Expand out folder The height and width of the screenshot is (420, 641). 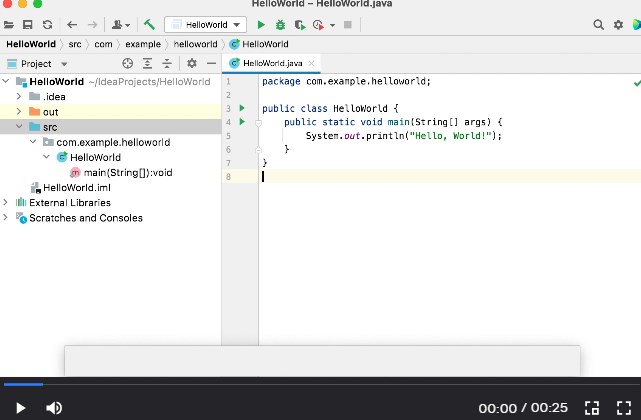click(19, 111)
